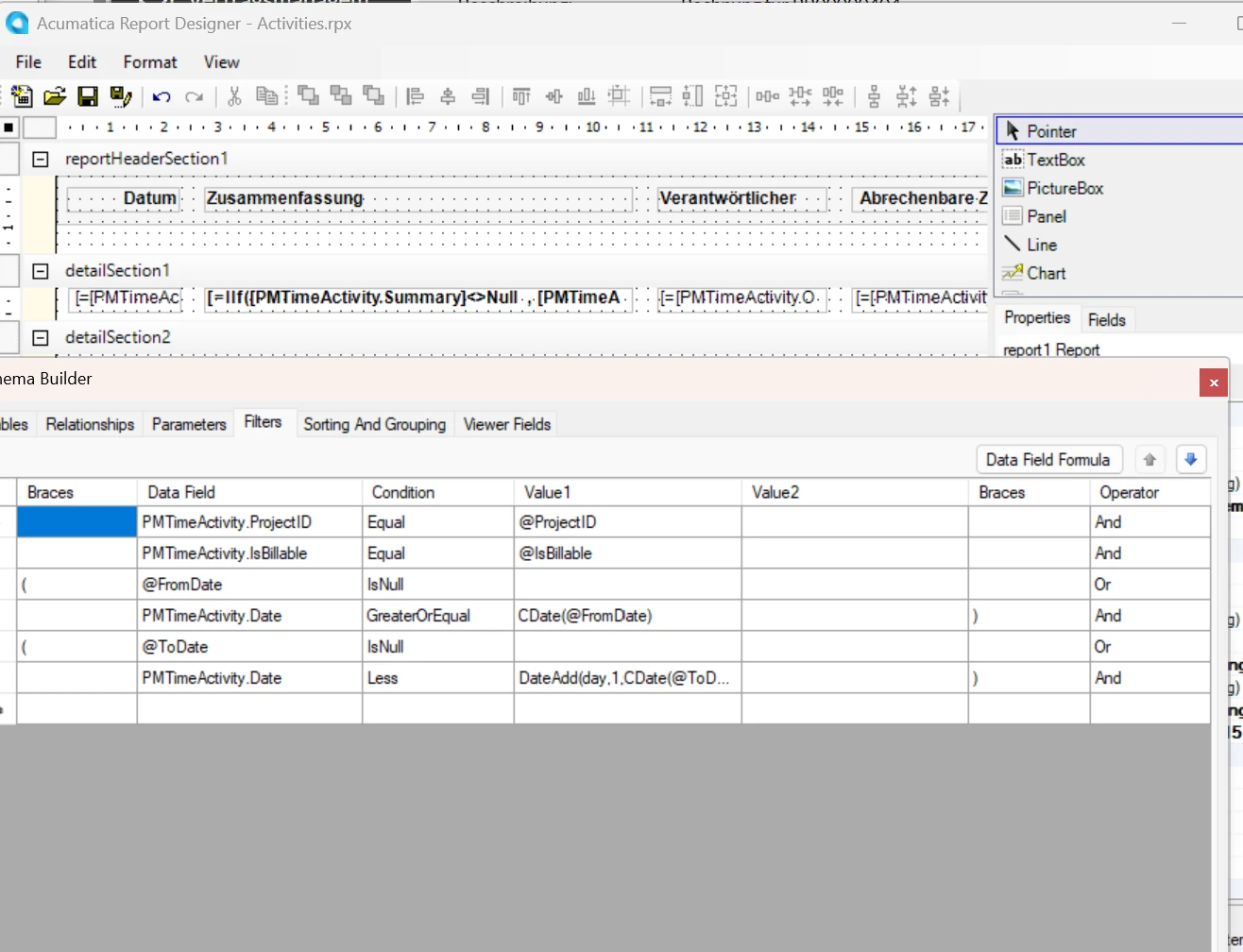
Task: Collapse reportHeaderSection1 section
Action: 41,159
